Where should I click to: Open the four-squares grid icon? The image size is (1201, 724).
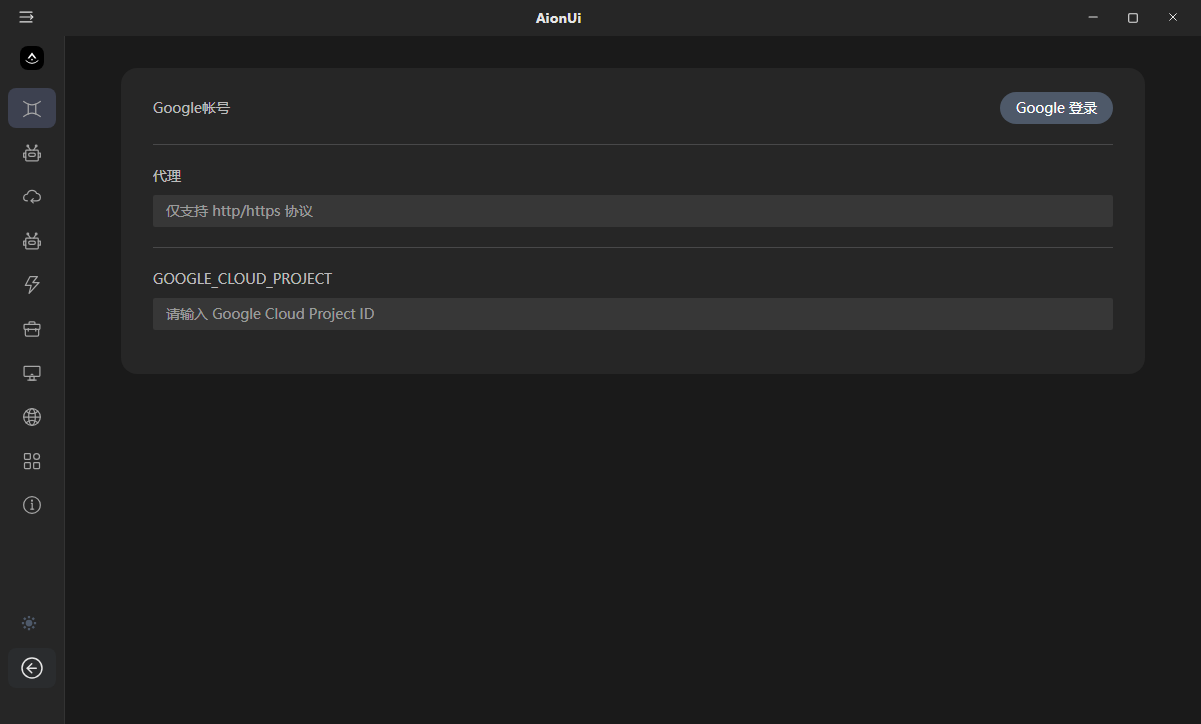[32, 461]
